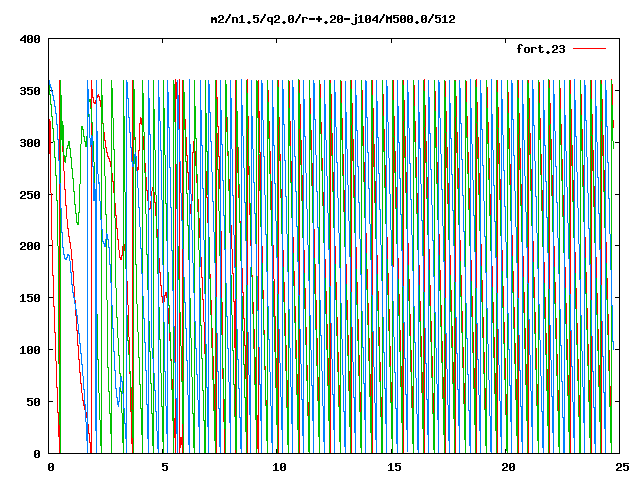Click x-axis label 5

click(164, 467)
